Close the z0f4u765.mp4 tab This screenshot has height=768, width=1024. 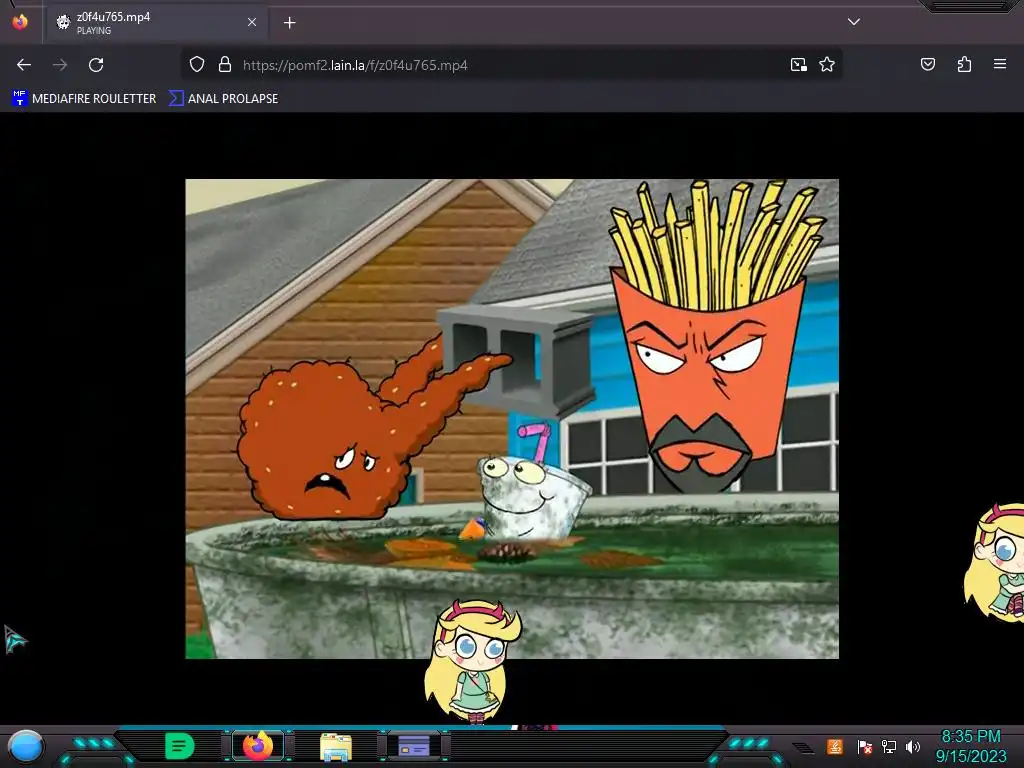252,22
